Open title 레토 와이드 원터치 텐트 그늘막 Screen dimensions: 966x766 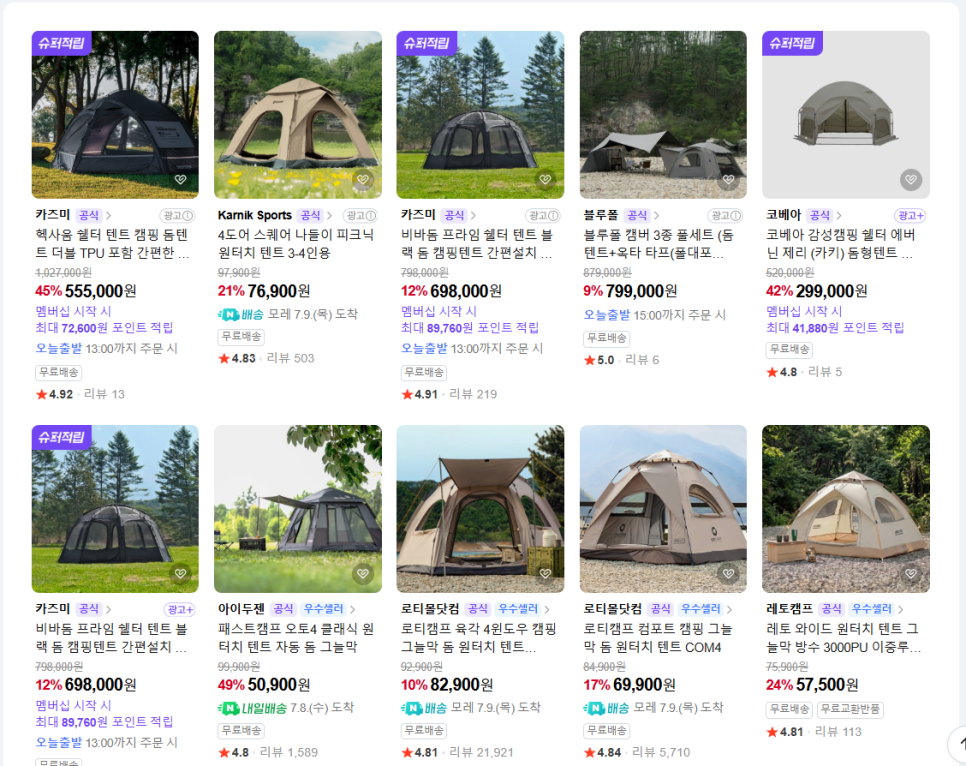[x=843, y=638]
